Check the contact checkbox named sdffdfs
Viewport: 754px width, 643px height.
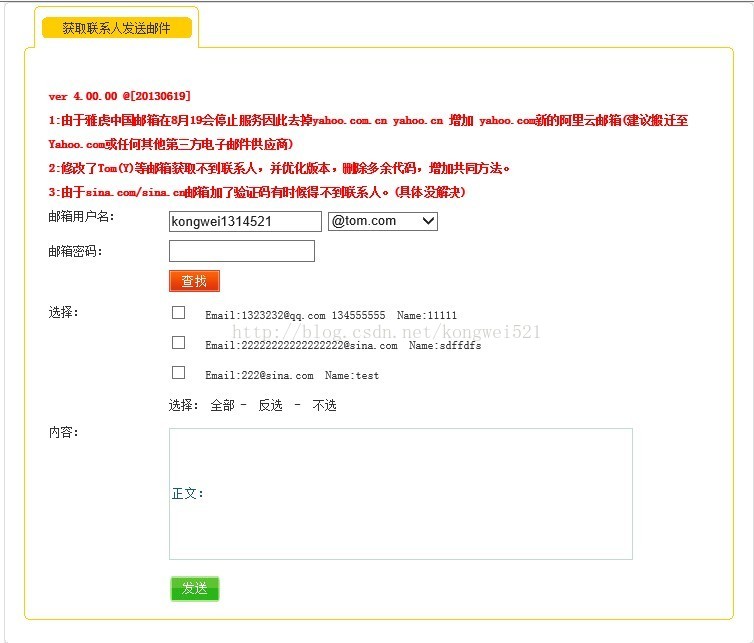tap(178, 342)
